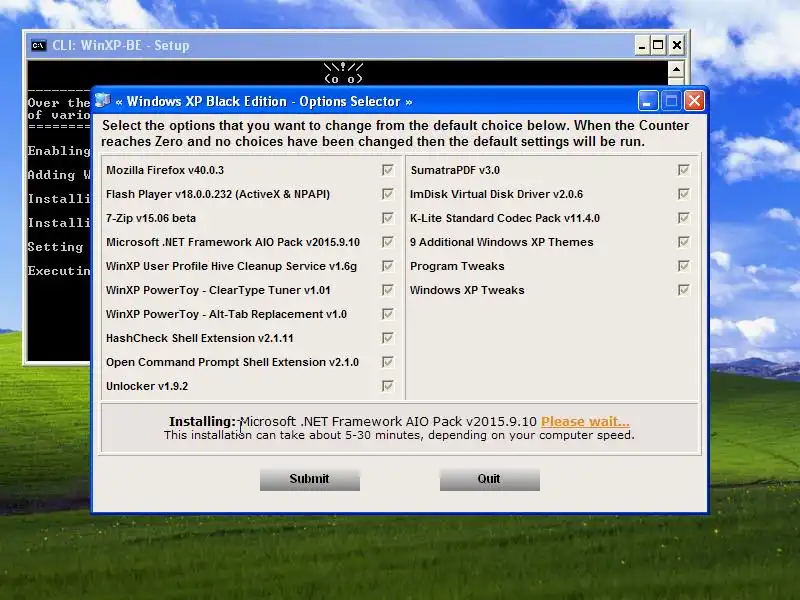The image size is (800, 600).
Task: Toggle the Program Tweaks checkbox
Action: (684, 266)
